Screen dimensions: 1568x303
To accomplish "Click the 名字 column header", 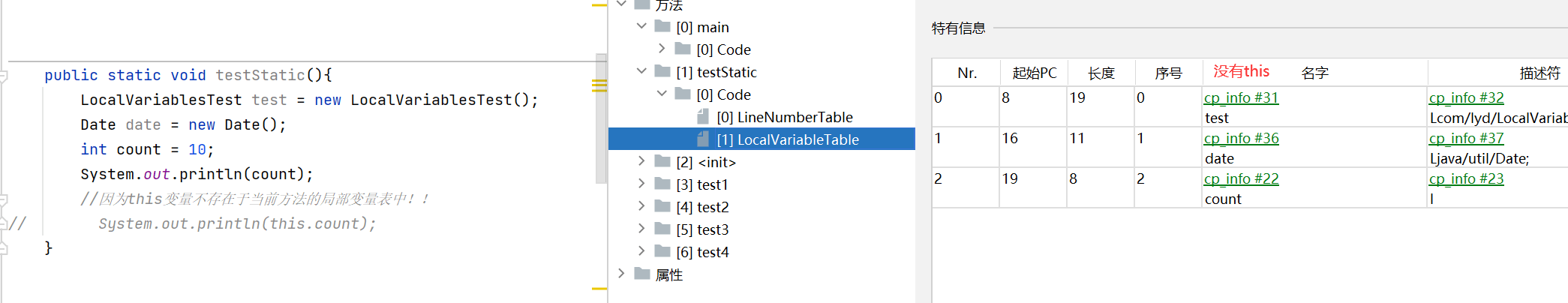I will click(1314, 73).
